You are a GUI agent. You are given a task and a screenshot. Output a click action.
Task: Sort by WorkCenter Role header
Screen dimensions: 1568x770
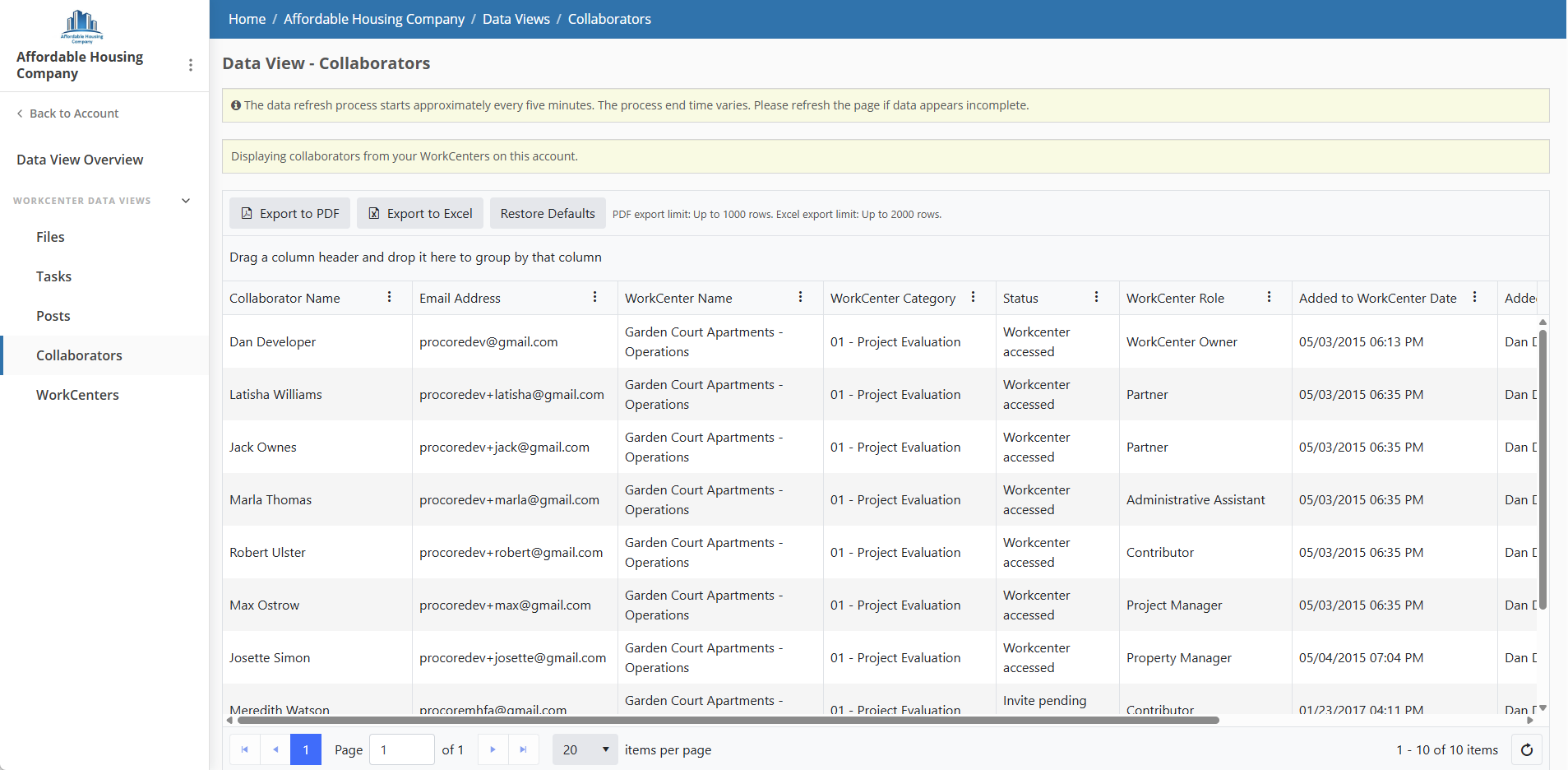1175,298
